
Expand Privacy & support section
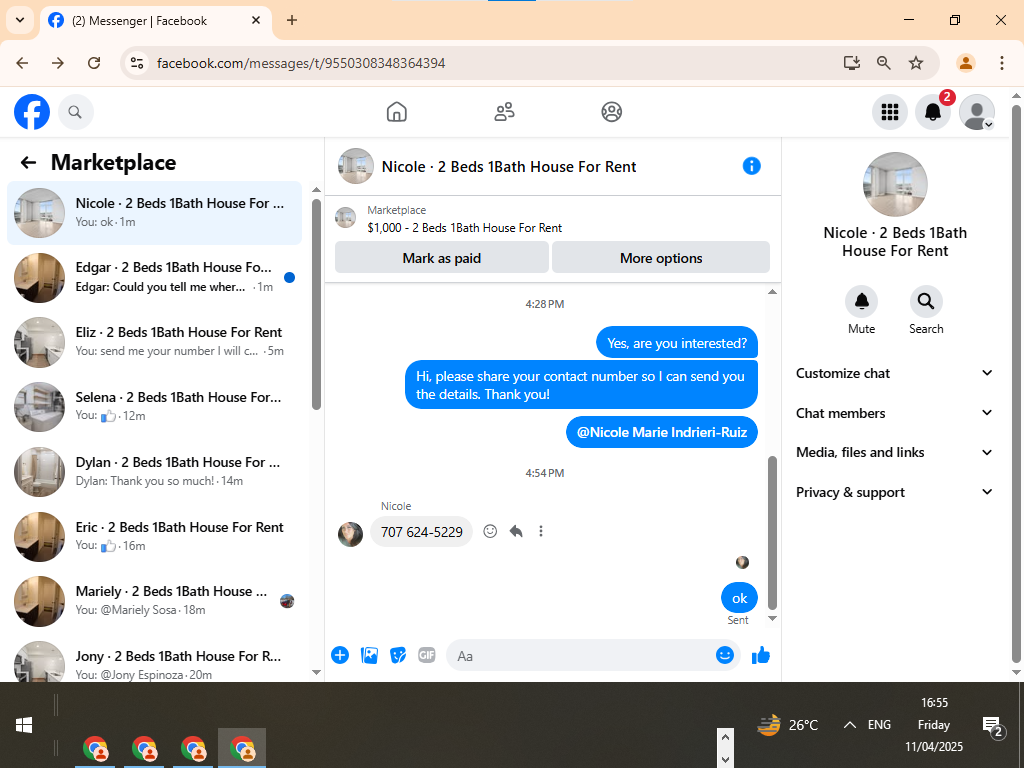click(894, 492)
